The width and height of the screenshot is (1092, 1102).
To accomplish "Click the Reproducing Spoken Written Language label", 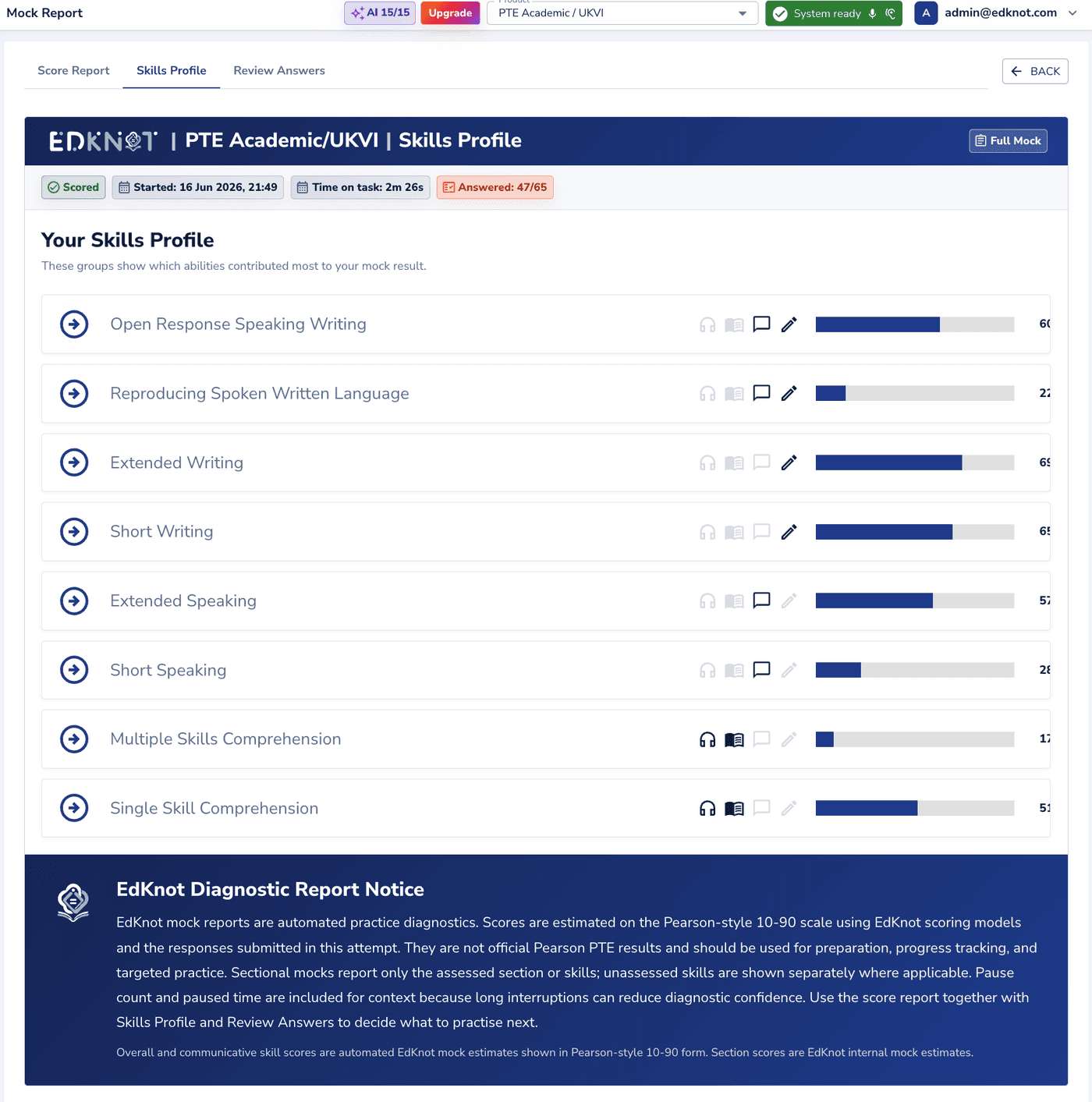I will pyautogui.click(x=260, y=394).
